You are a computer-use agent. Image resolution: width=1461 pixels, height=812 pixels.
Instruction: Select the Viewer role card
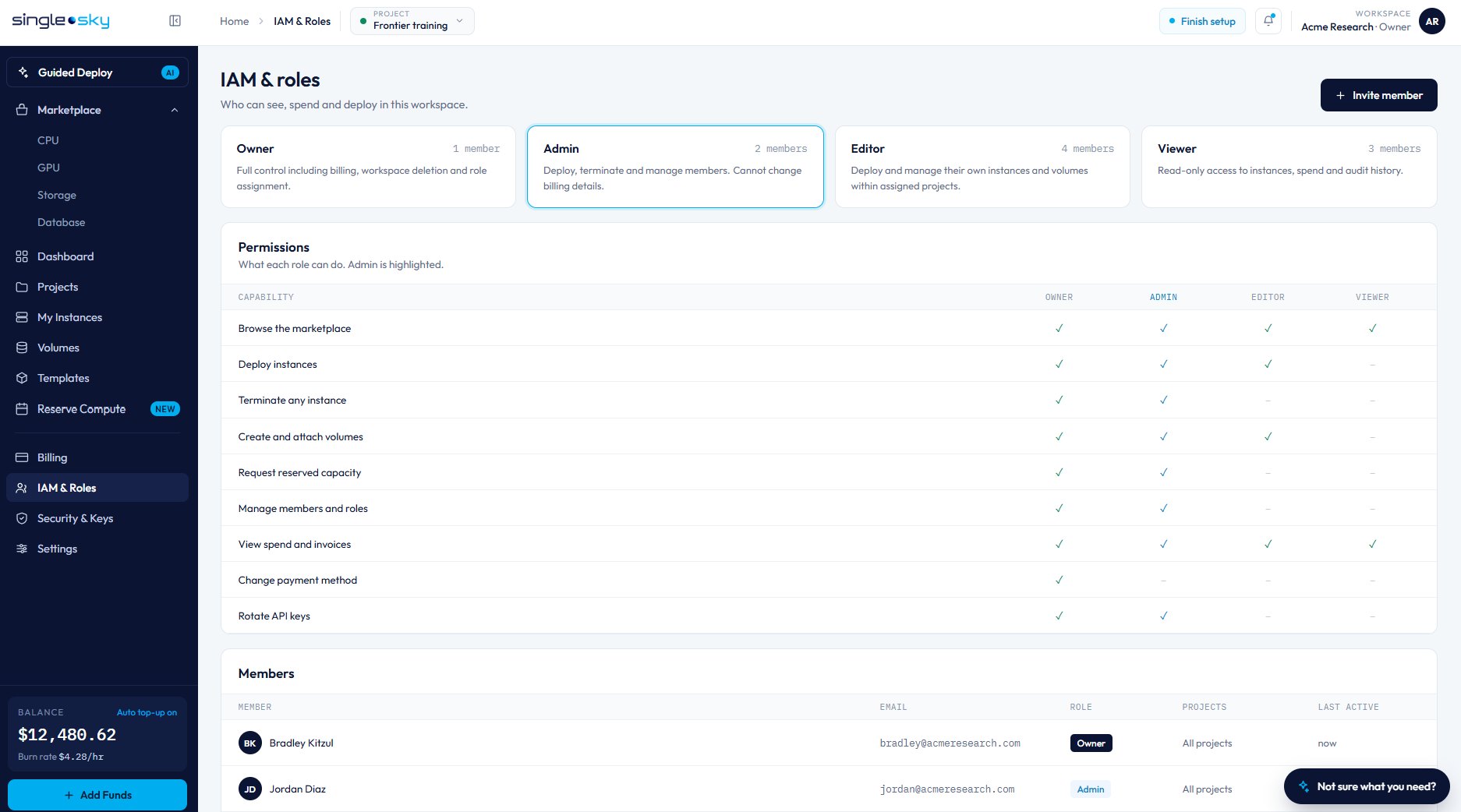tap(1289, 167)
